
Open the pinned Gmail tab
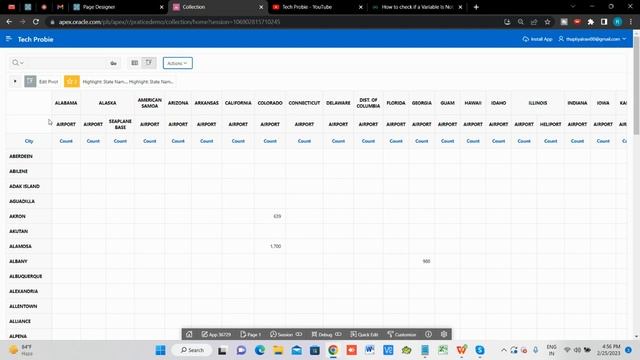[60, 7]
